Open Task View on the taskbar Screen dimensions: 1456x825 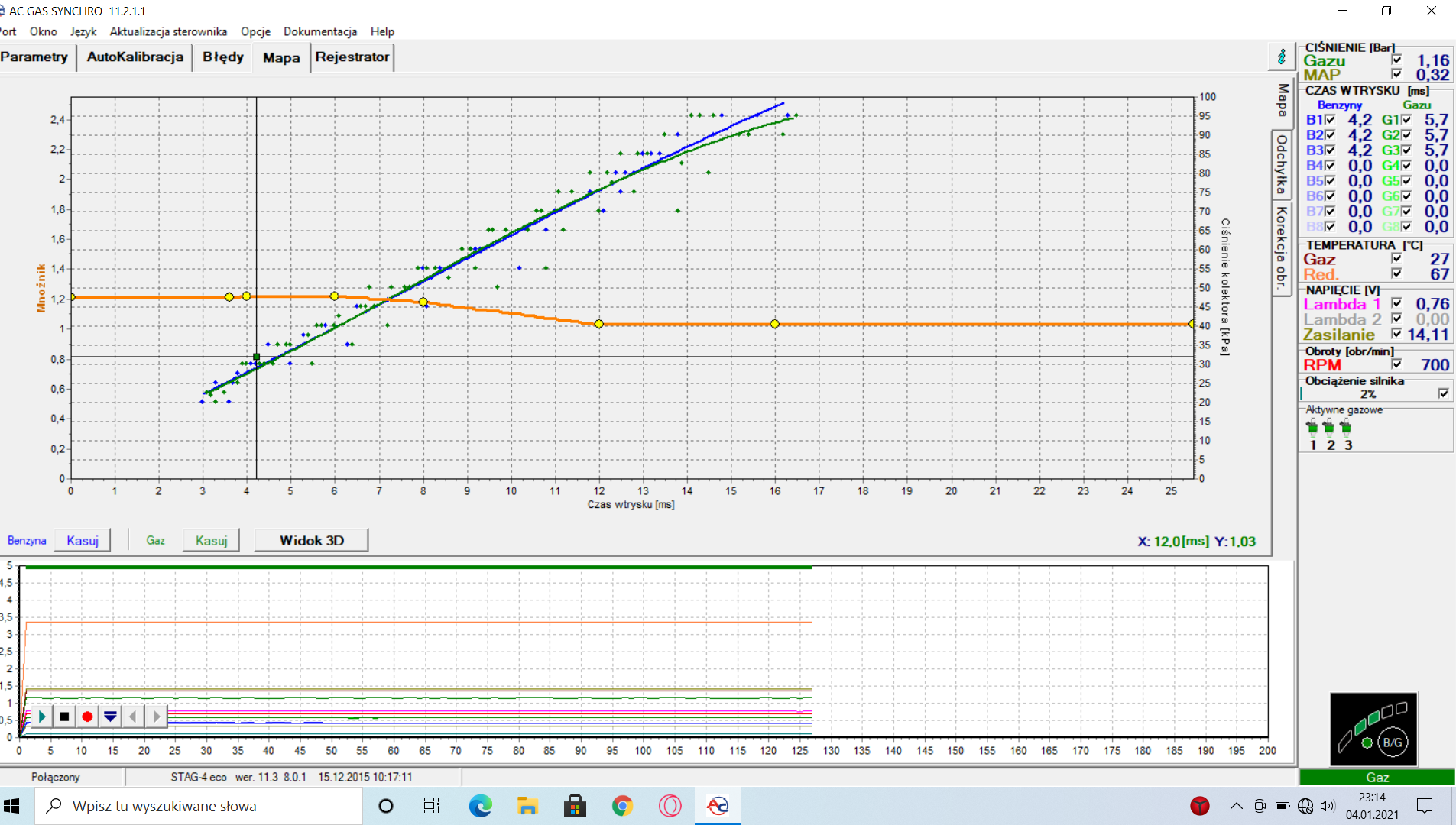point(431,806)
